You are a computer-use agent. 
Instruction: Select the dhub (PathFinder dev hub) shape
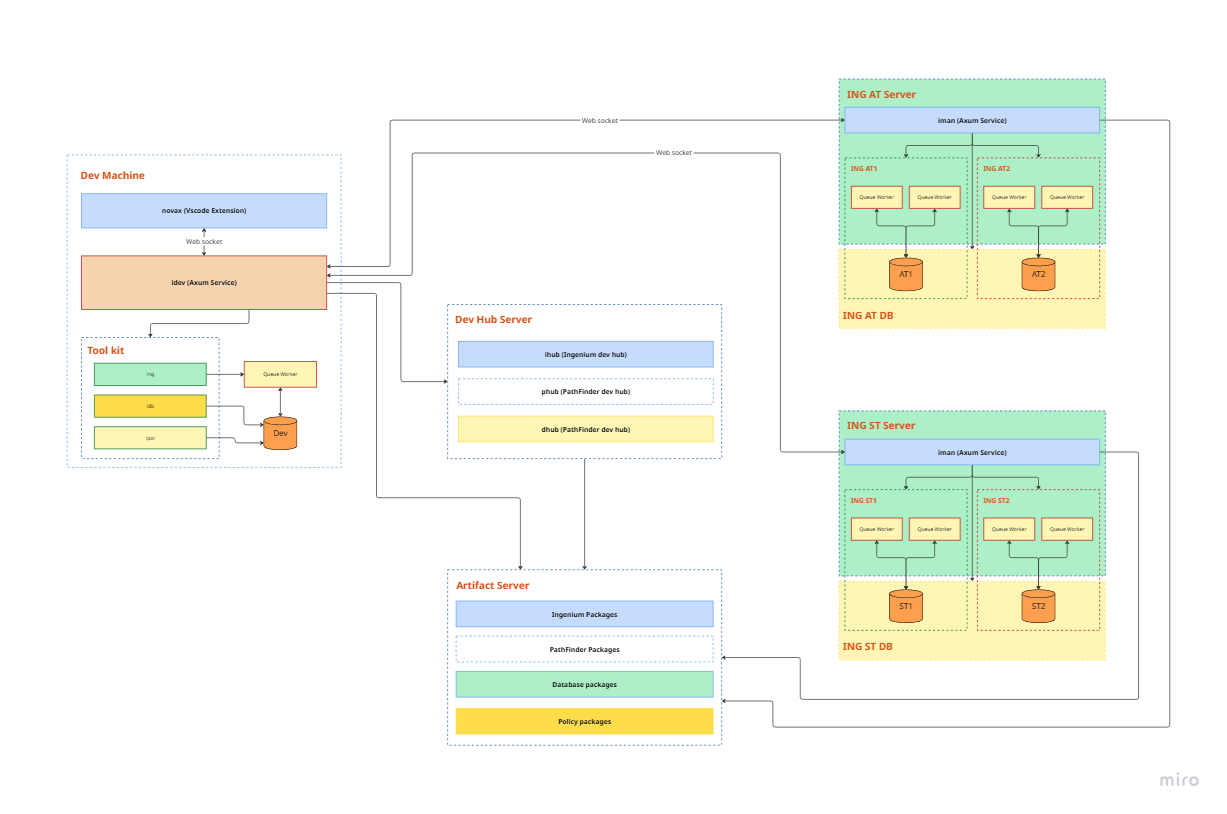coord(585,428)
